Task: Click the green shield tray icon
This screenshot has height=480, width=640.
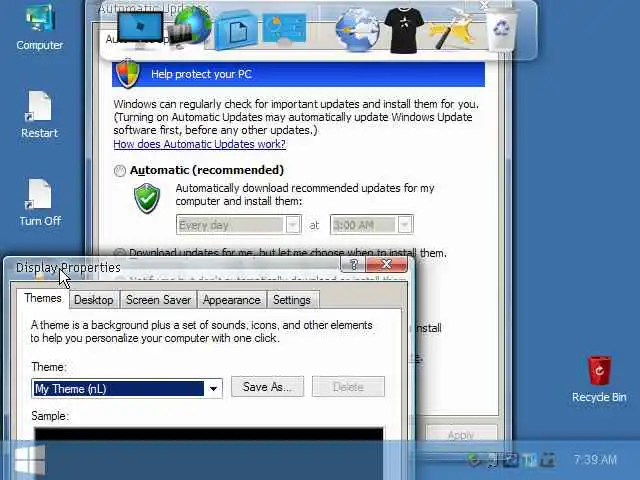Action: pyautogui.click(x=474, y=460)
